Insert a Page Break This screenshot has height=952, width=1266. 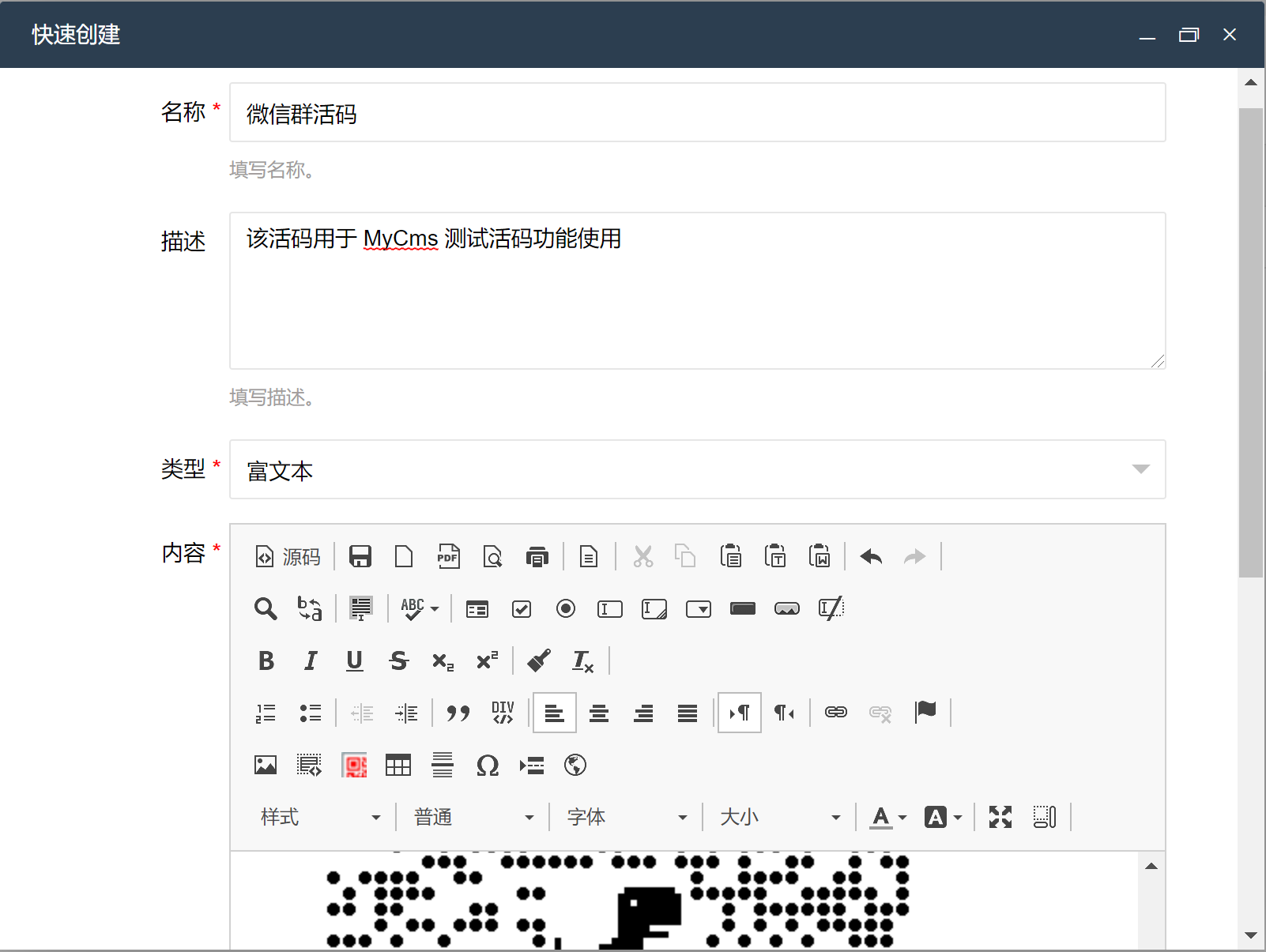[531, 766]
